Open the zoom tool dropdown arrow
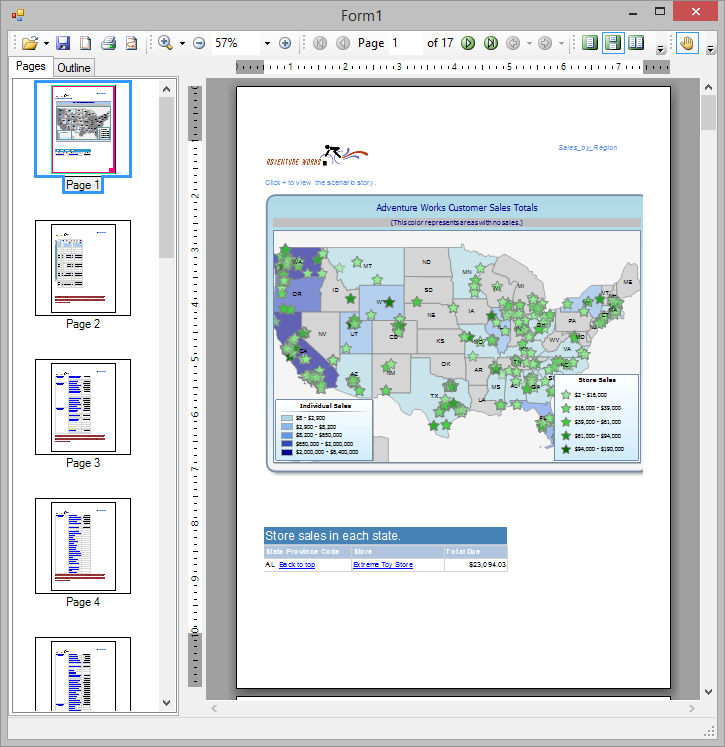The height and width of the screenshot is (747, 725). (182, 44)
